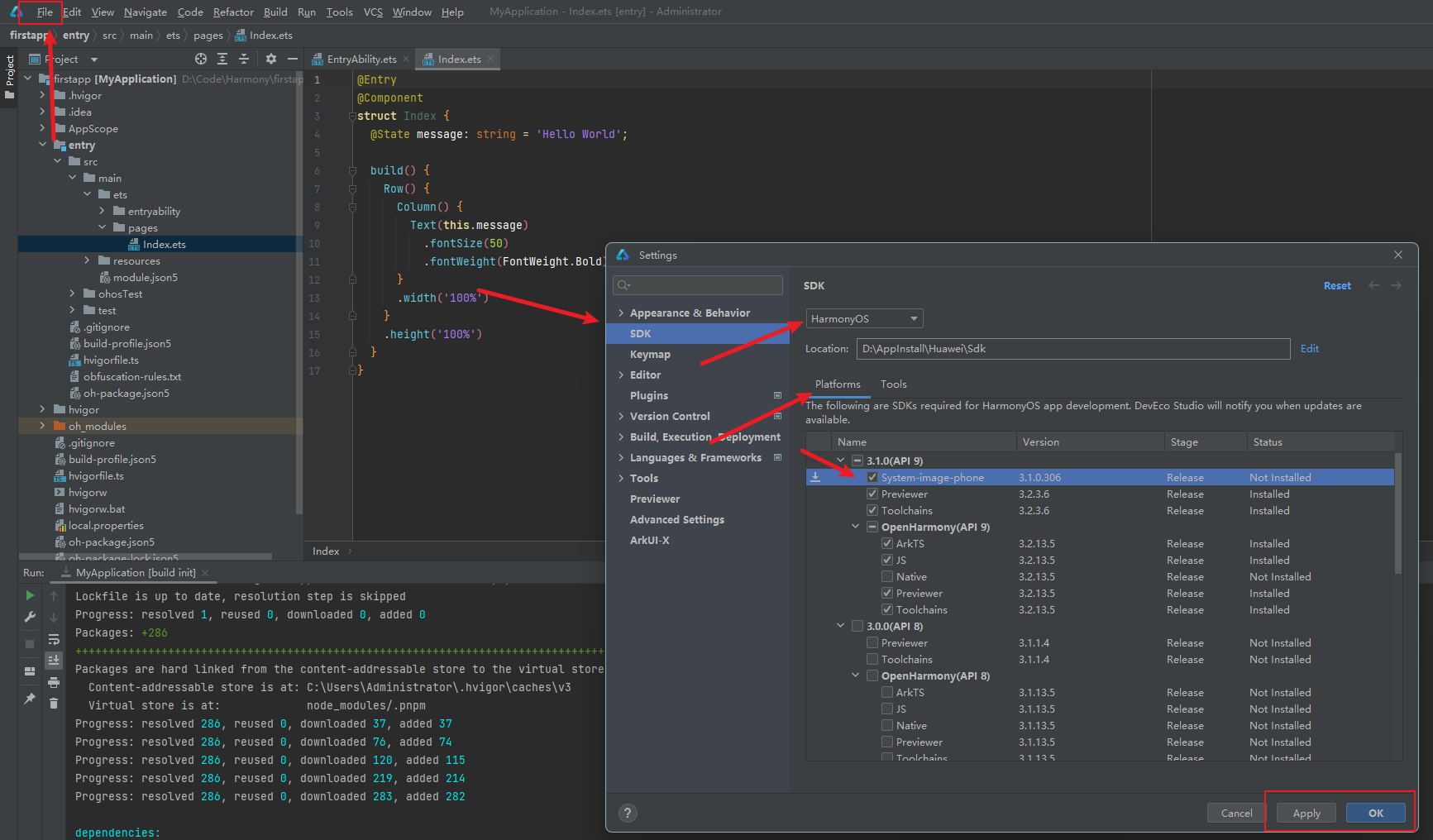Expand Version Control settings section
The image size is (1433, 840).
tap(621, 416)
